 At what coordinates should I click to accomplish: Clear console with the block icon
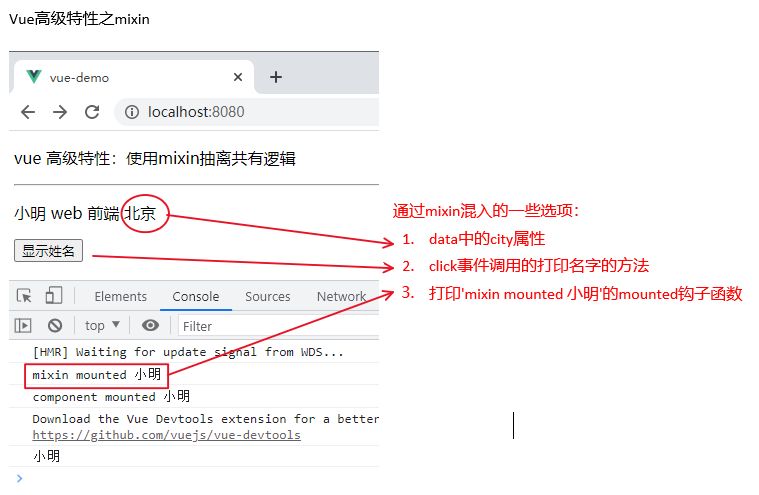[x=55, y=326]
